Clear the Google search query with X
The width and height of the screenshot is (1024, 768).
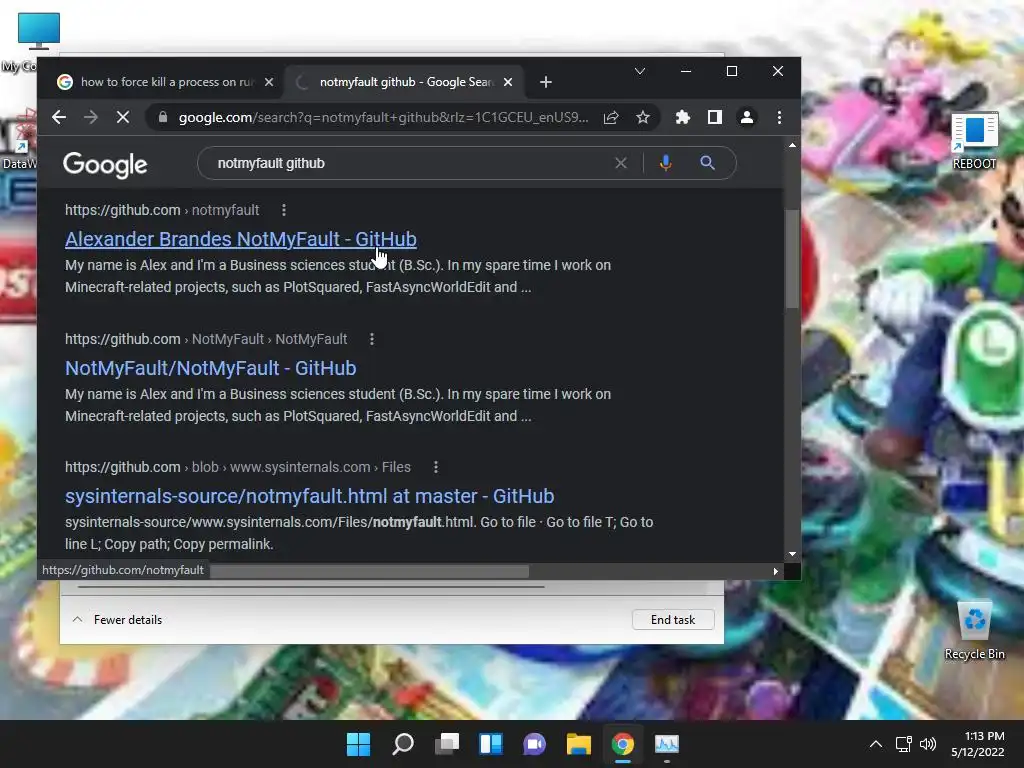pyautogui.click(x=621, y=163)
